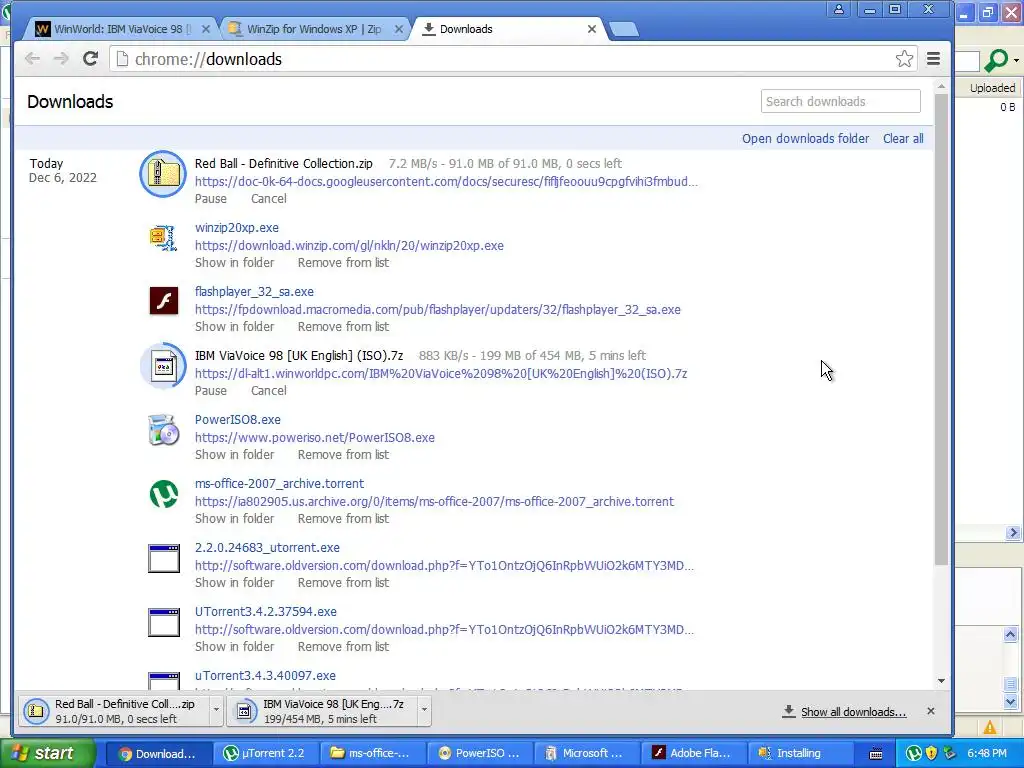1024x768 pixels.
Task: Open the ms-office-2007_archive.torrent file link
Action: point(279,483)
